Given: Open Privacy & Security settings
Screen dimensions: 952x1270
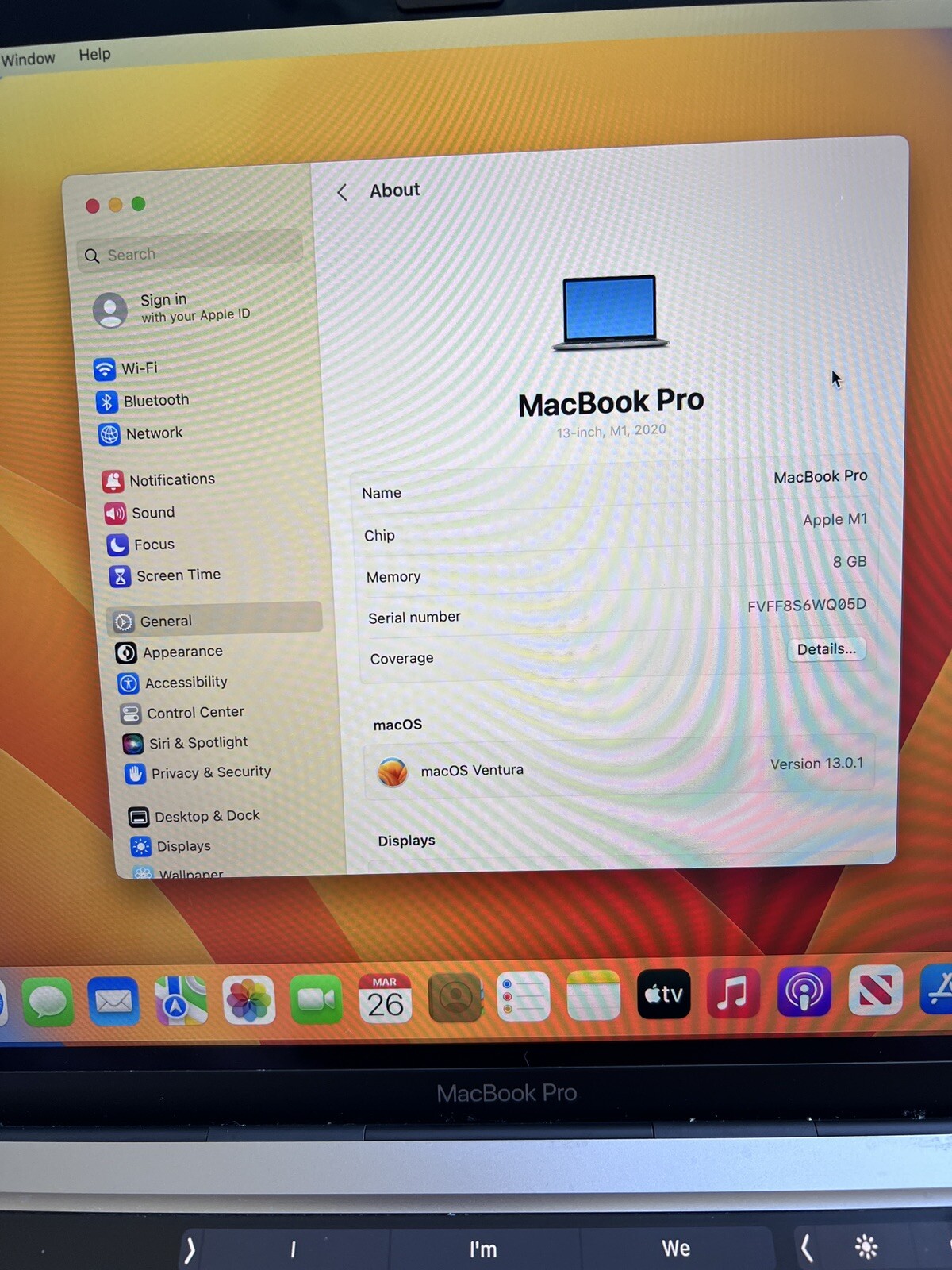Looking at the screenshot, I should coord(199,772).
